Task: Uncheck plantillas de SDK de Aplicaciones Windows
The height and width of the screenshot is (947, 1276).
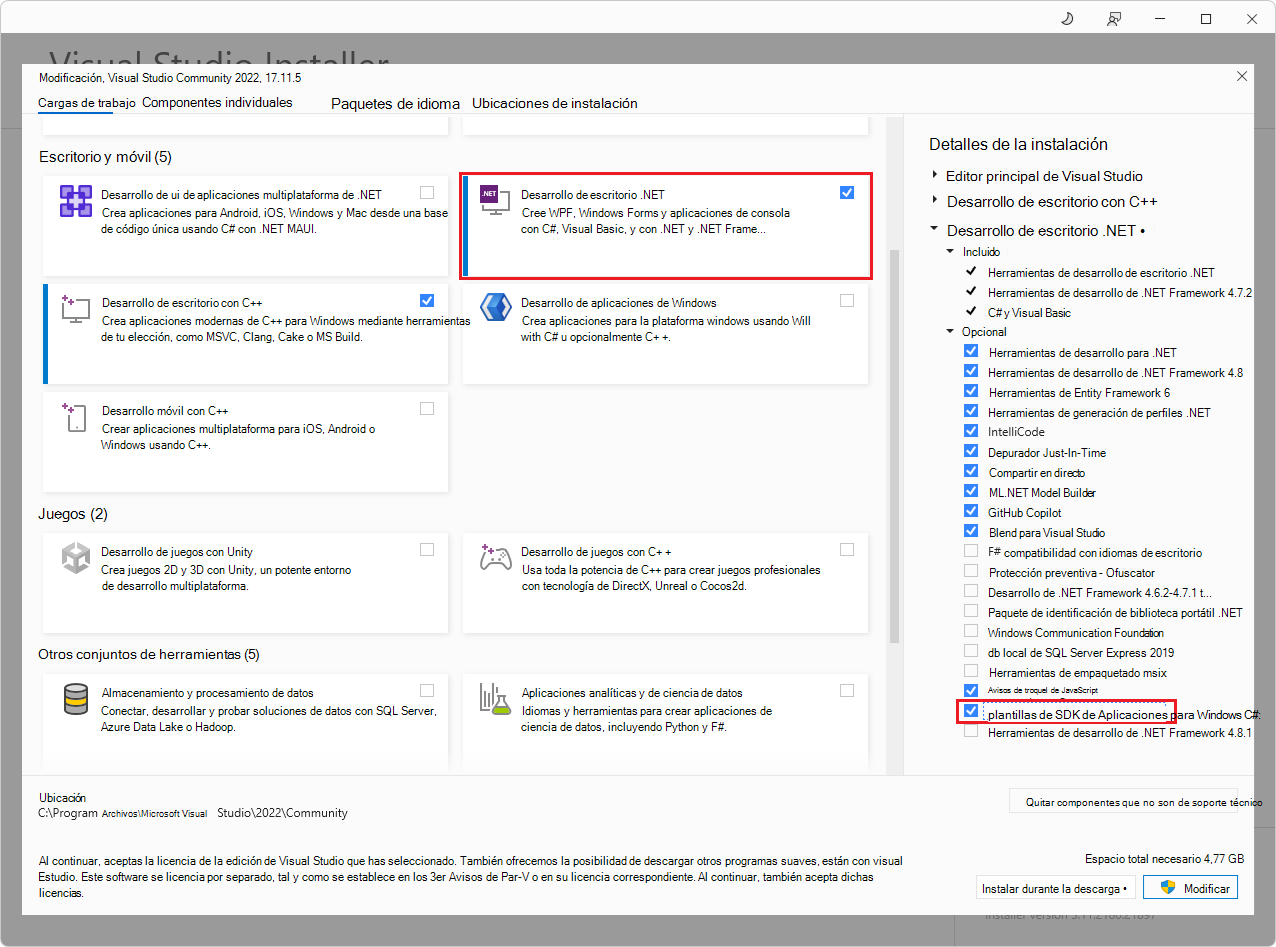Action: coord(971,711)
